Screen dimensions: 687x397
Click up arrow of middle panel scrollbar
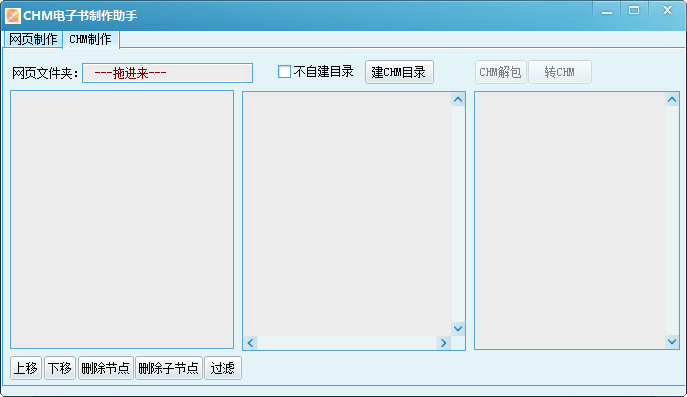(458, 100)
